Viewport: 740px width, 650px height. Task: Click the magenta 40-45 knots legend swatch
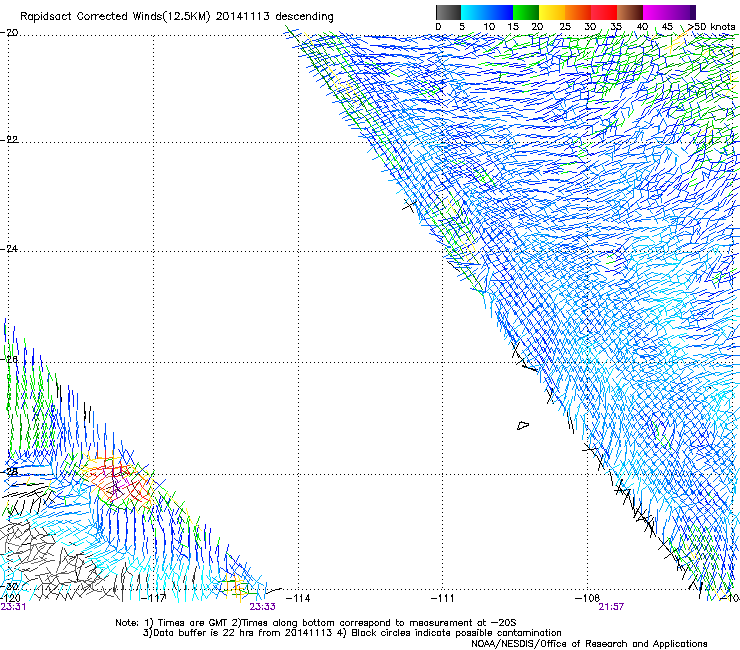(656, 12)
